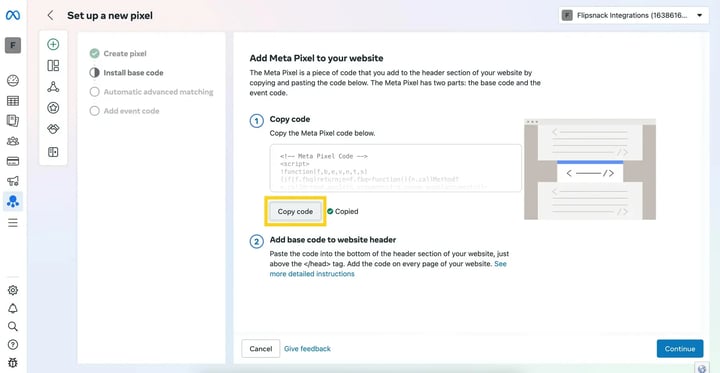
Task: Open the Flipsnack Integrations account dropdown
Action: click(x=634, y=15)
